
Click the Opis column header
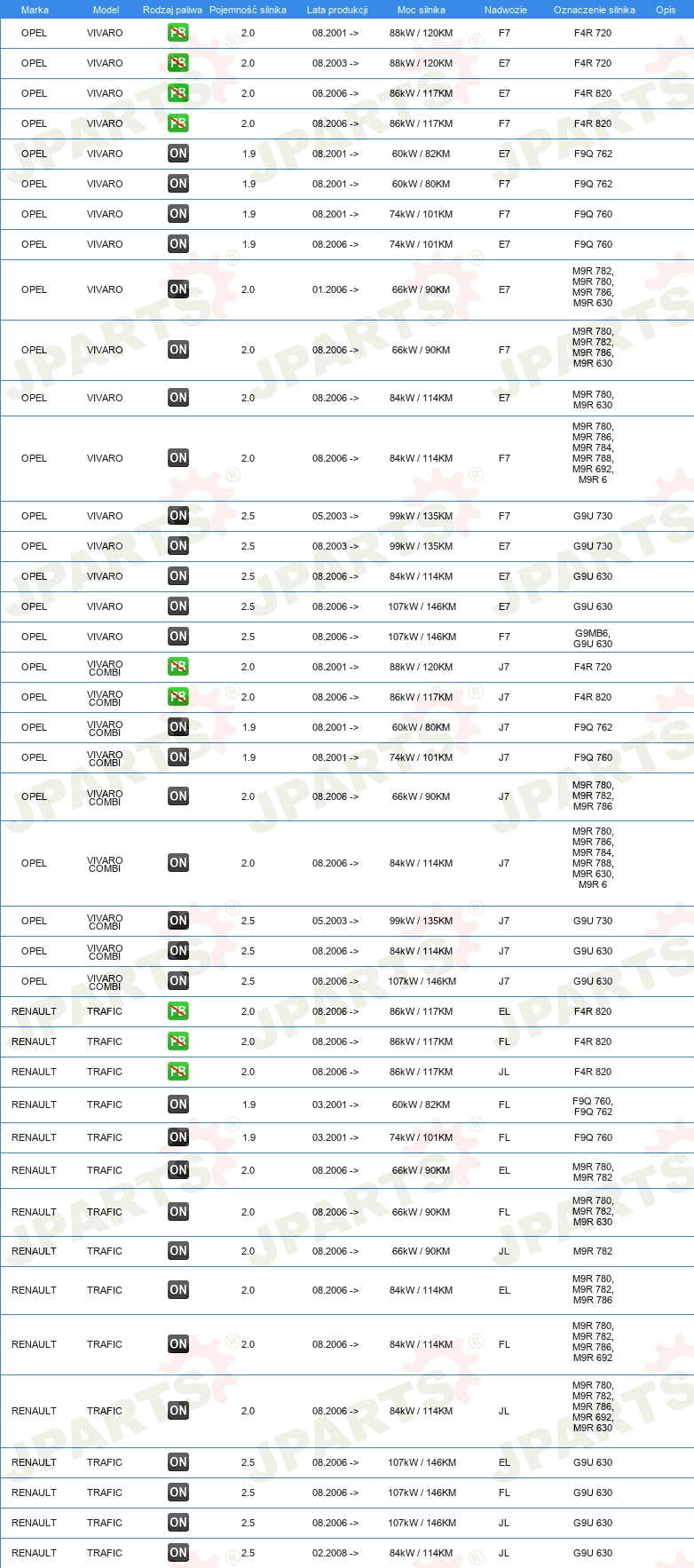coord(666,10)
